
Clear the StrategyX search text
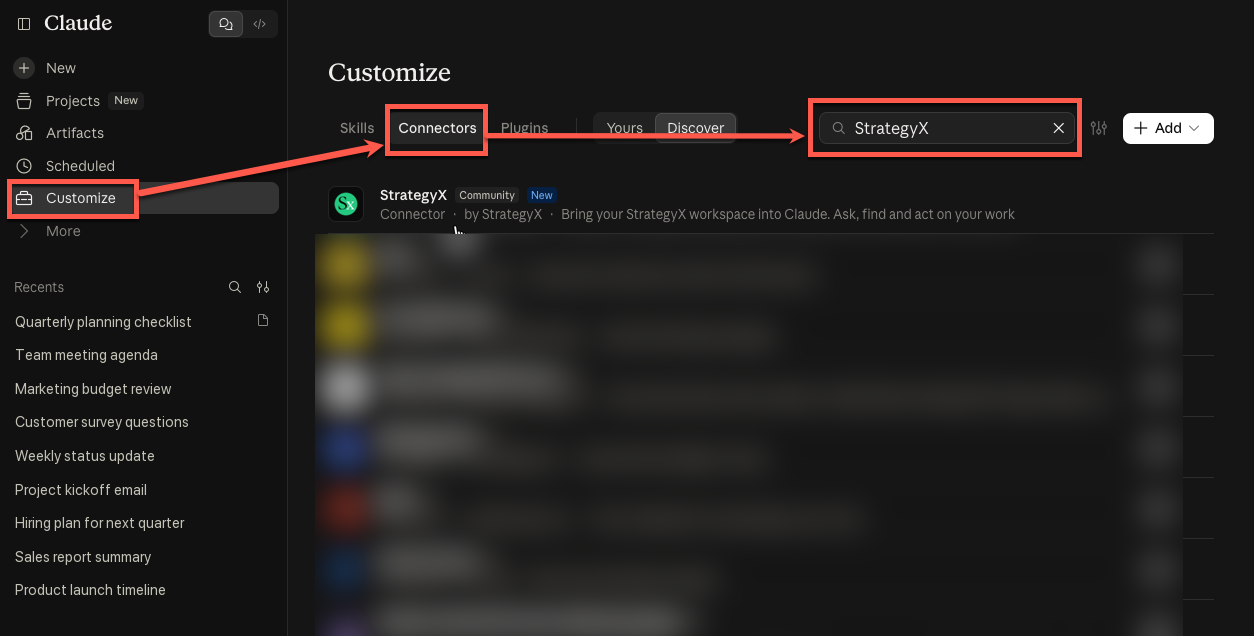[1058, 128]
